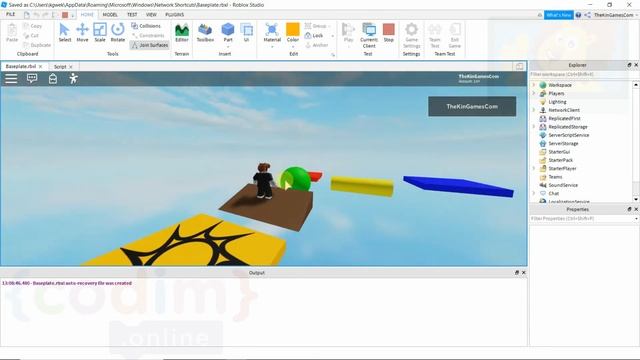This screenshot has width=640, height=360.
Task: Open the Material picker
Action: pyautogui.click(x=272, y=33)
